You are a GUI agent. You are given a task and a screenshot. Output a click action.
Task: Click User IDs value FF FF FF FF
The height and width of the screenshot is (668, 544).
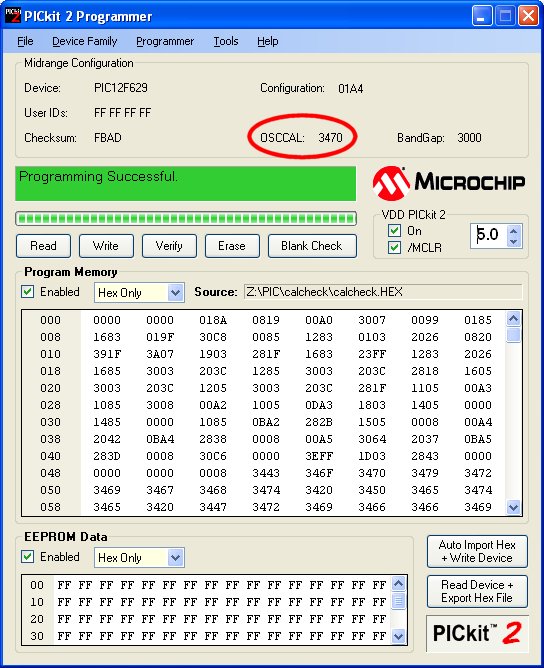123,113
